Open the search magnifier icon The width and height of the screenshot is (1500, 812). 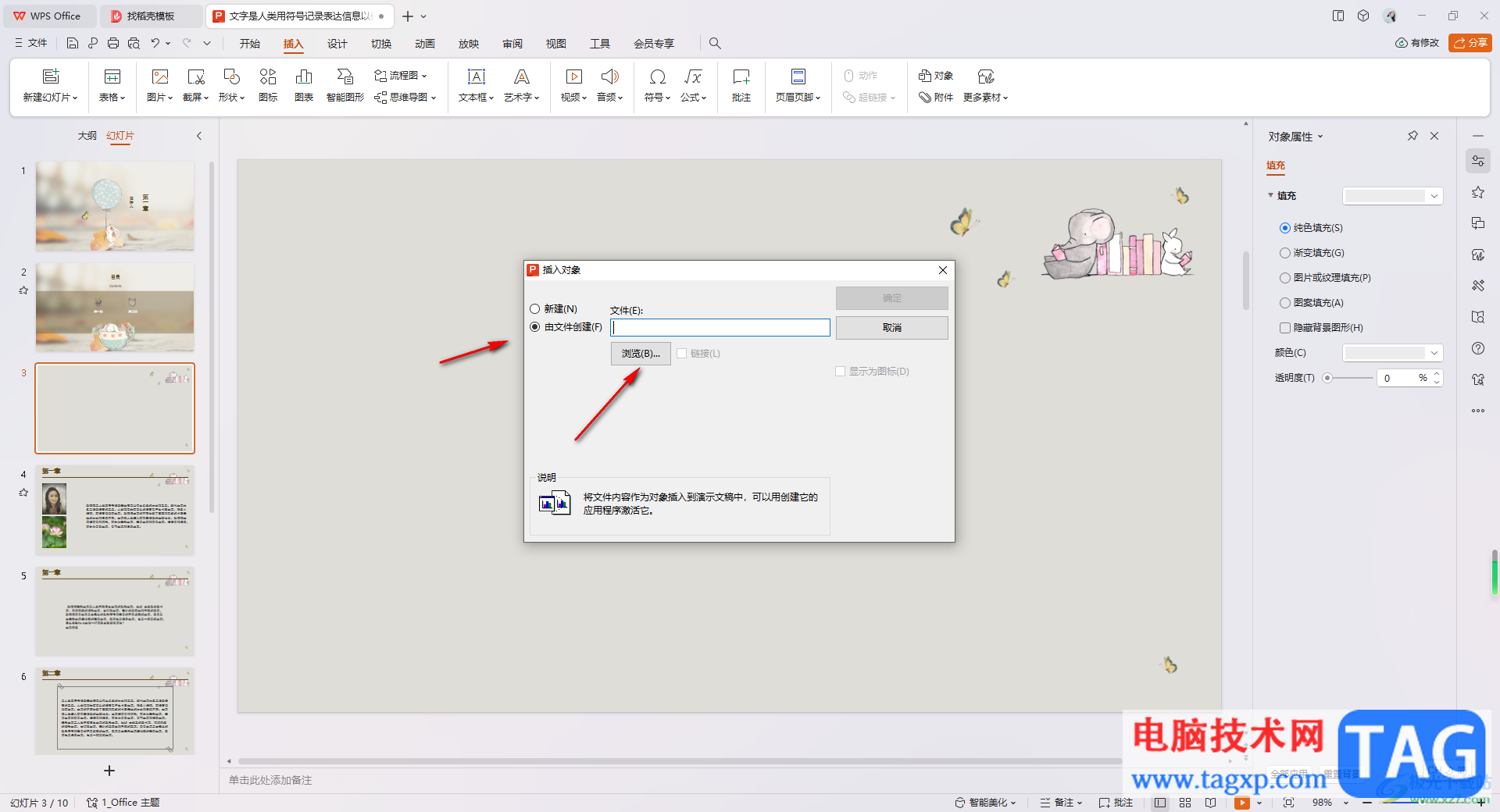point(715,44)
